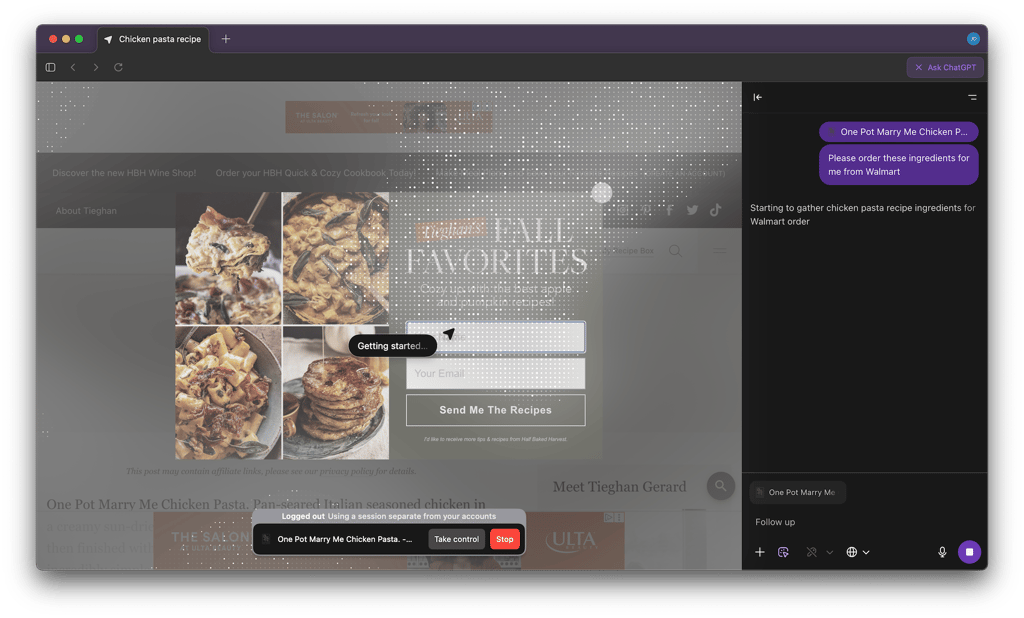Click the navigation arrow icon in the tab
The height and width of the screenshot is (618, 1024).
(x=108, y=39)
